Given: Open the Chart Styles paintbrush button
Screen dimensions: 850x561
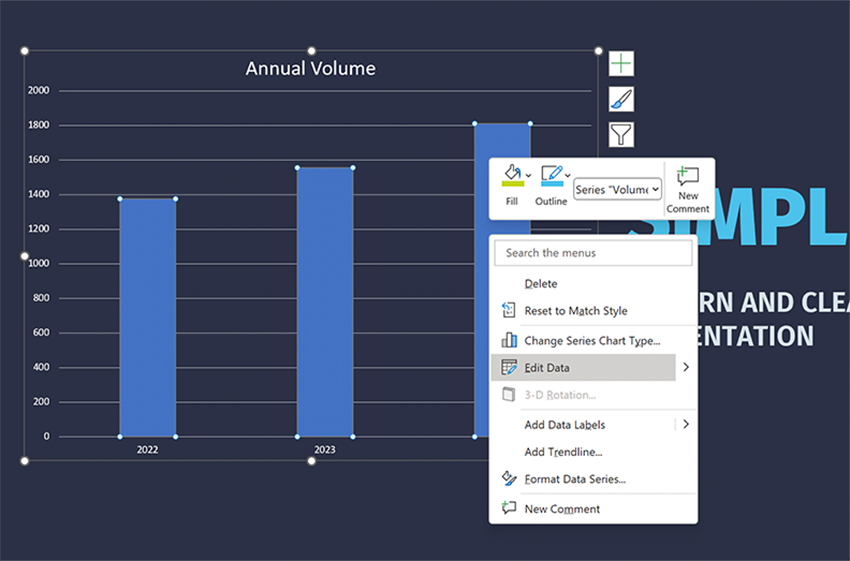Looking at the screenshot, I should [621, 99].
